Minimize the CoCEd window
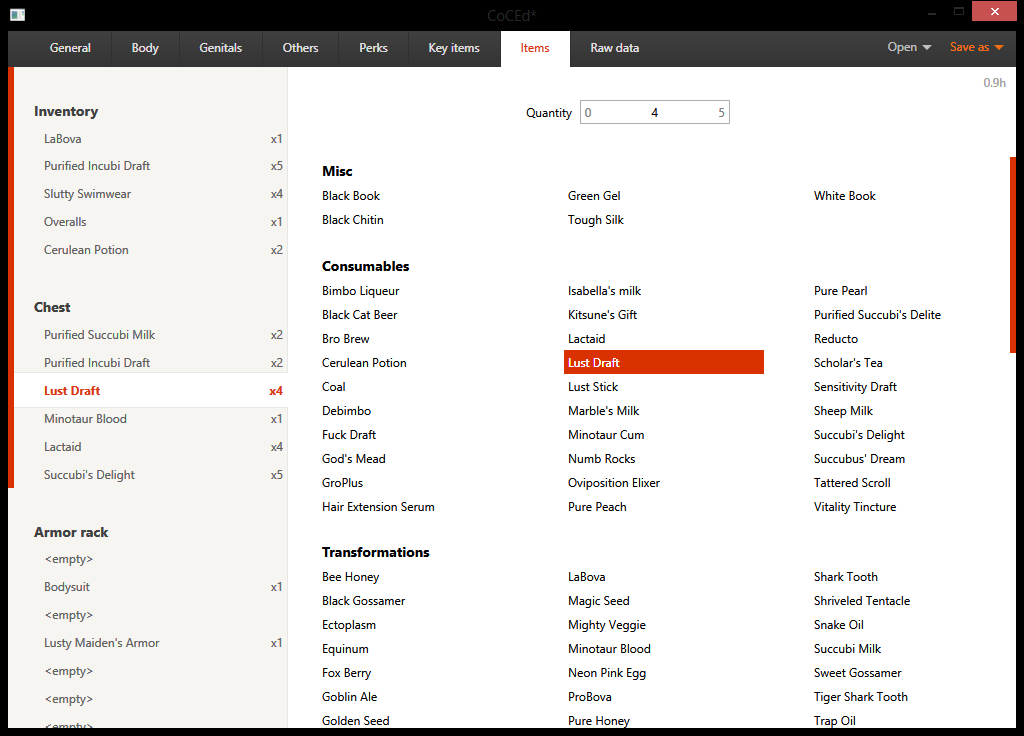The image size is (1024, 736). coord(931,12)
